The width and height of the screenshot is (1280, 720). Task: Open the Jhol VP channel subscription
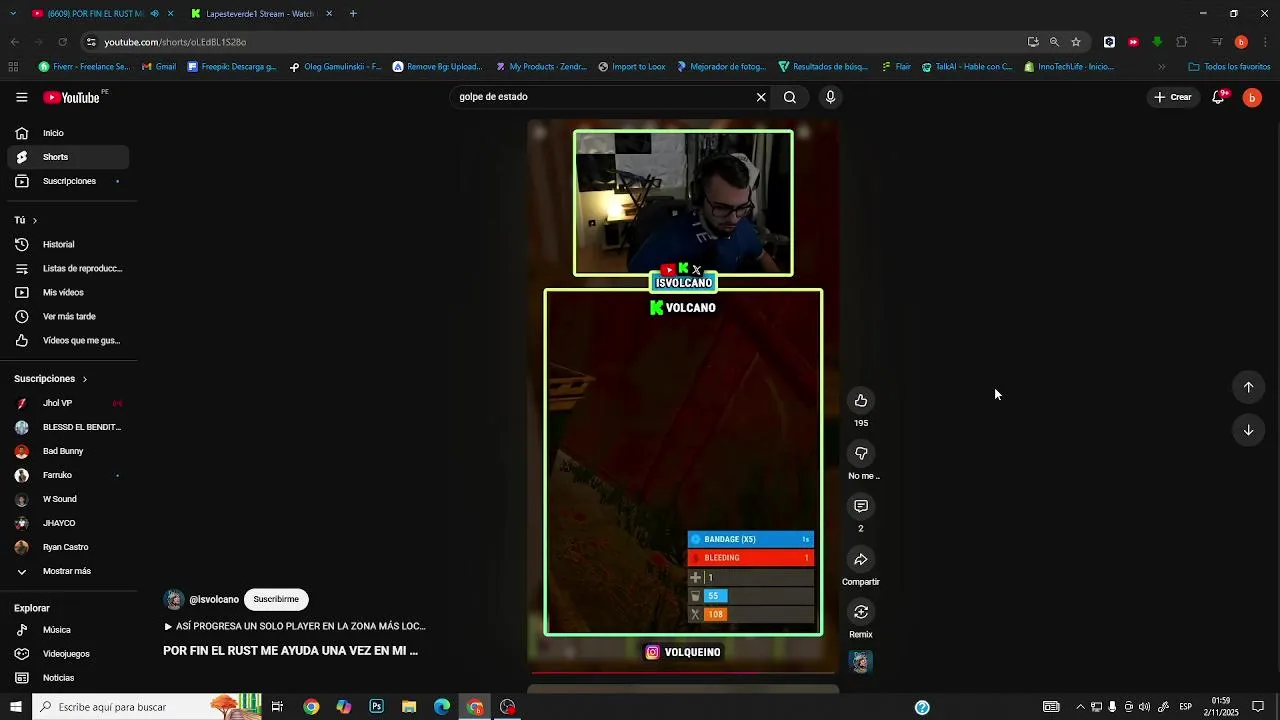68,403
